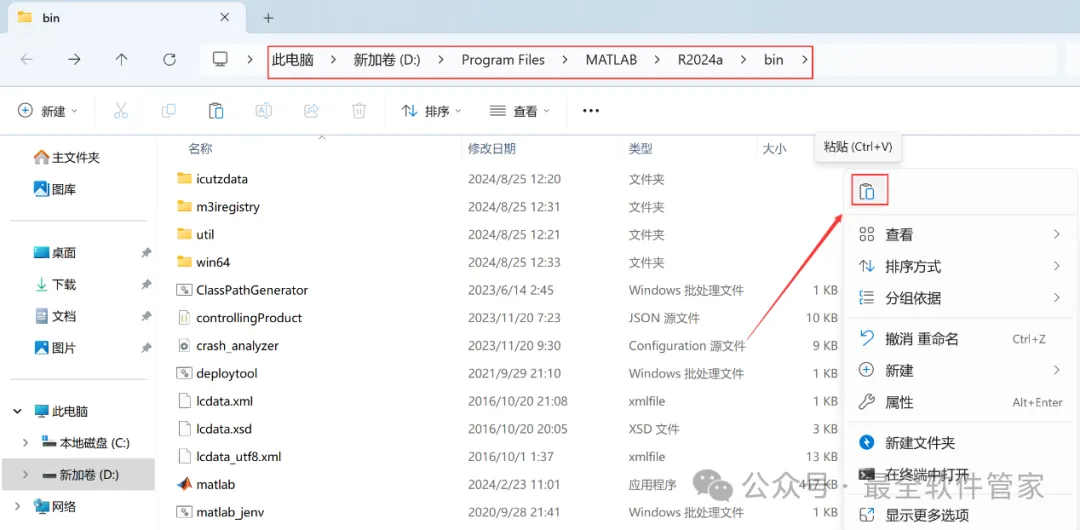Click MATLAB in the address bar
Image resolution: width=1080 pixels, height=530 pixels.
pos(612,60)
